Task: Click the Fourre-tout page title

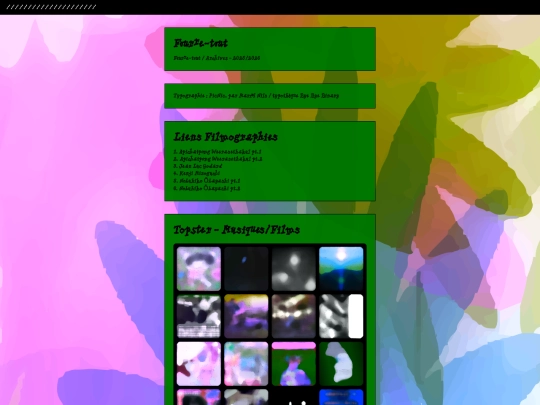Action: tap(200, 43)
